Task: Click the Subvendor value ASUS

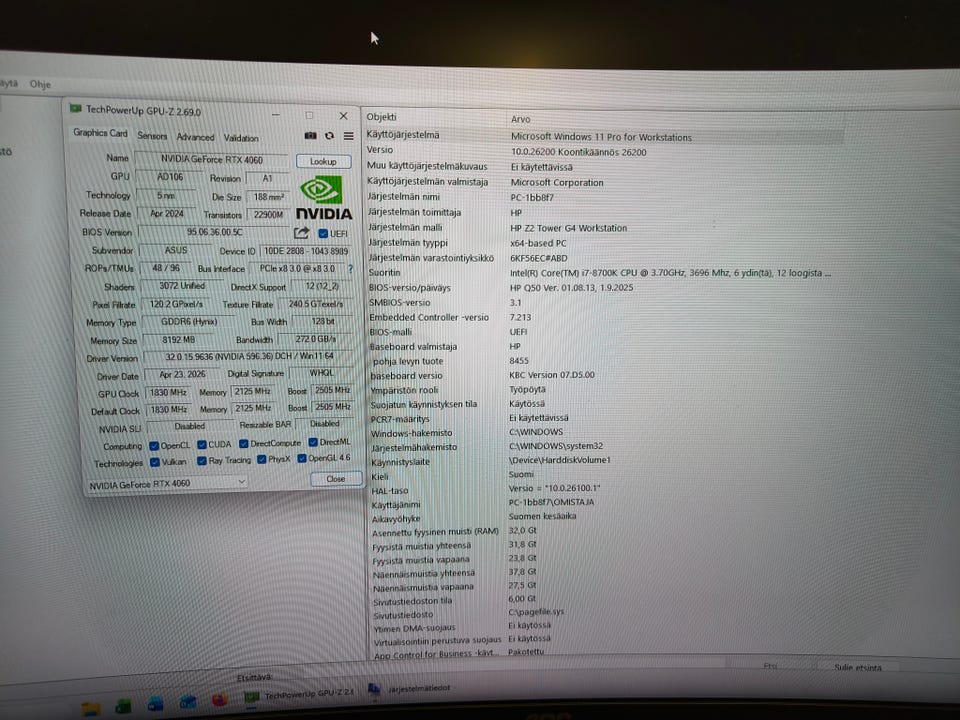Action: [176, 250]
